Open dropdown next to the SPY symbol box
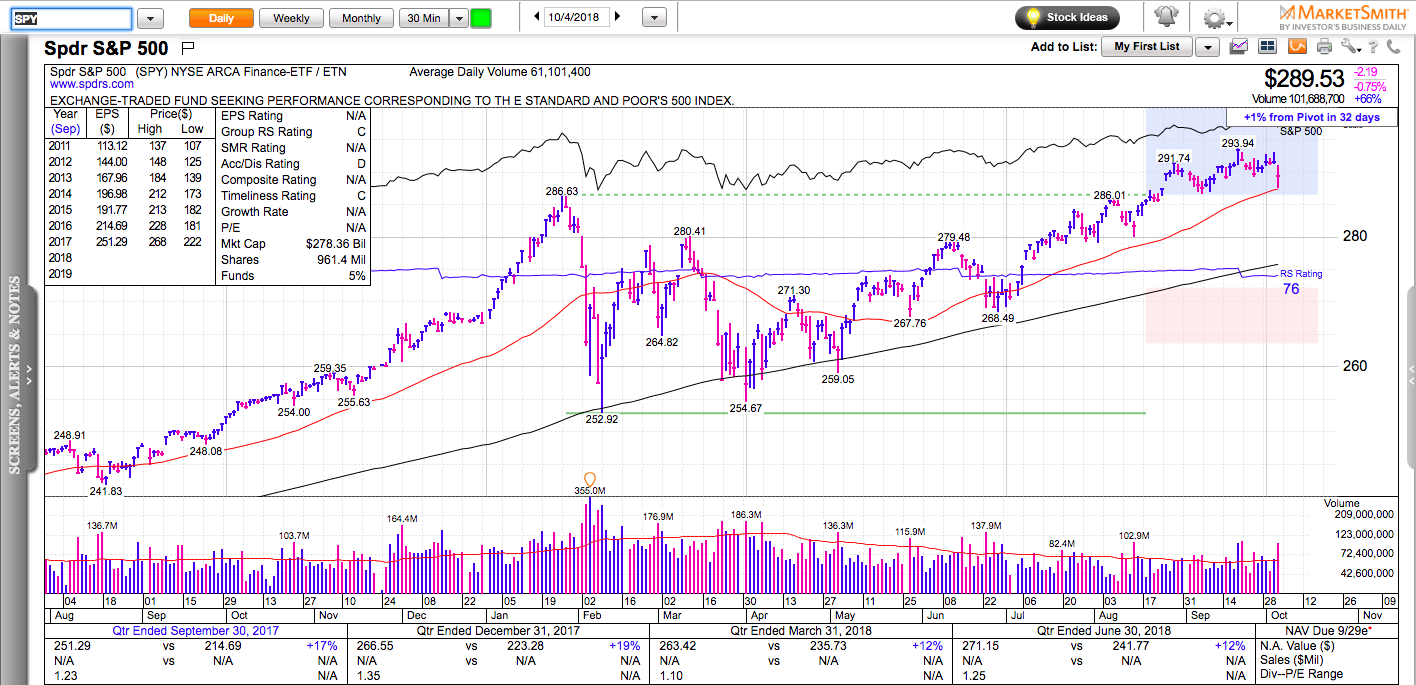This screenshot has height=685, width=1416. 150,18
